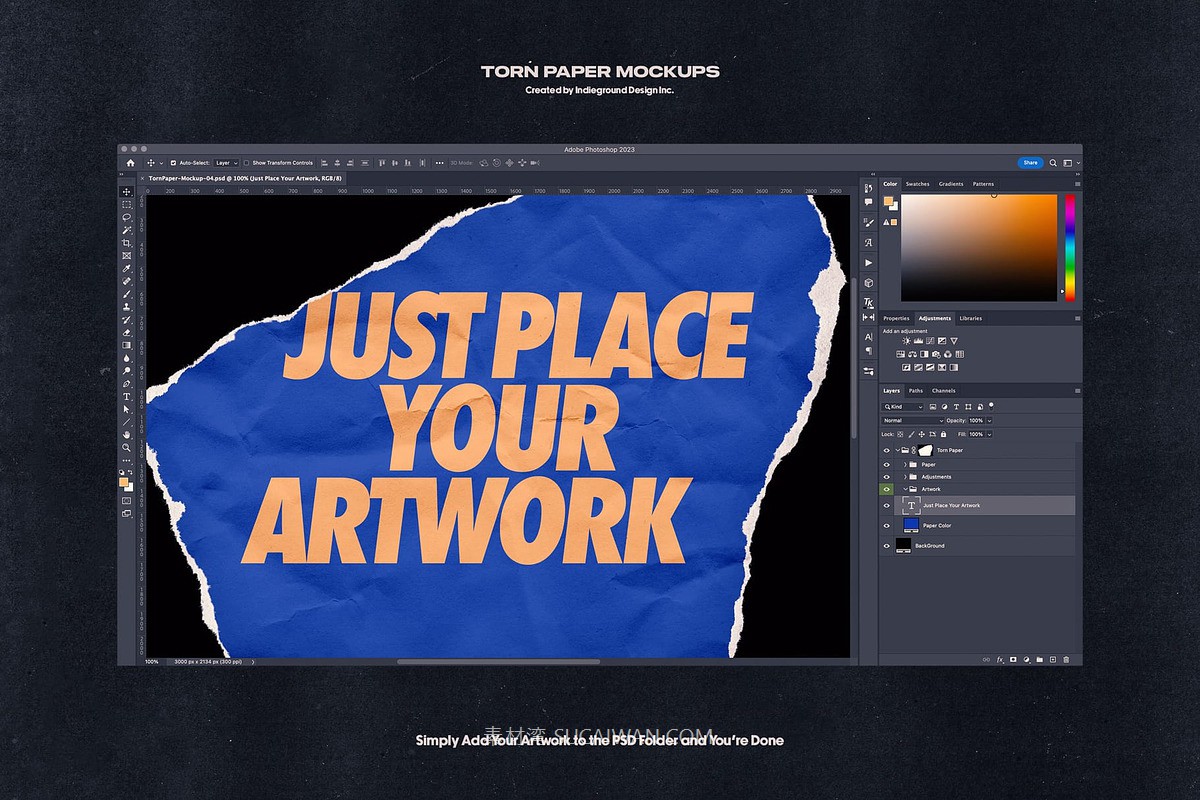1200x800 pixels.
Task: Open the search magnifier in top bar
Action: 1053,162
